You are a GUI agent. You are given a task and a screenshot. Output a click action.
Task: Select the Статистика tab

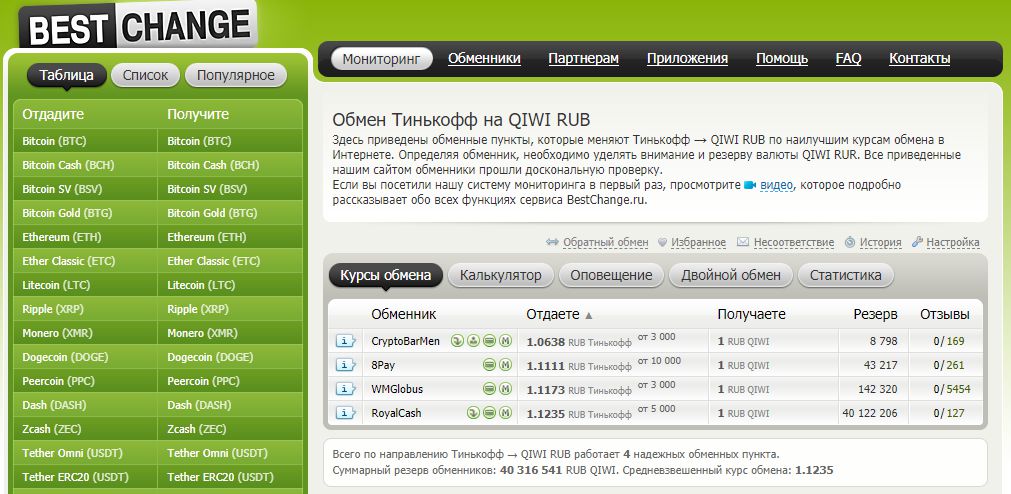click(845, 275)
